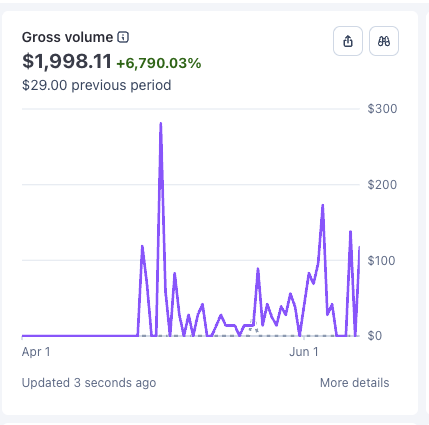Click the $200 y-axis label
This screenshot has height=425, width=429.
tap(382, 184)
